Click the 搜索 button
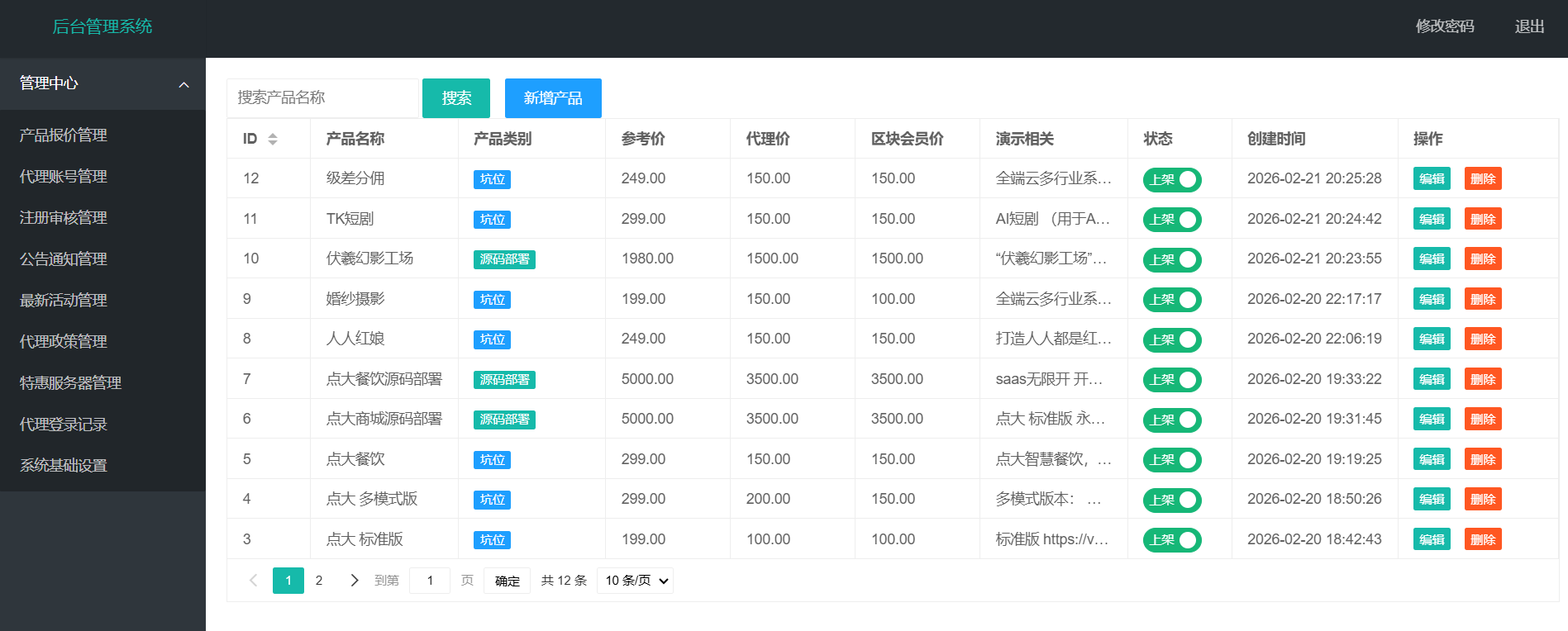 pyautogui.click(x=456, y=98)
